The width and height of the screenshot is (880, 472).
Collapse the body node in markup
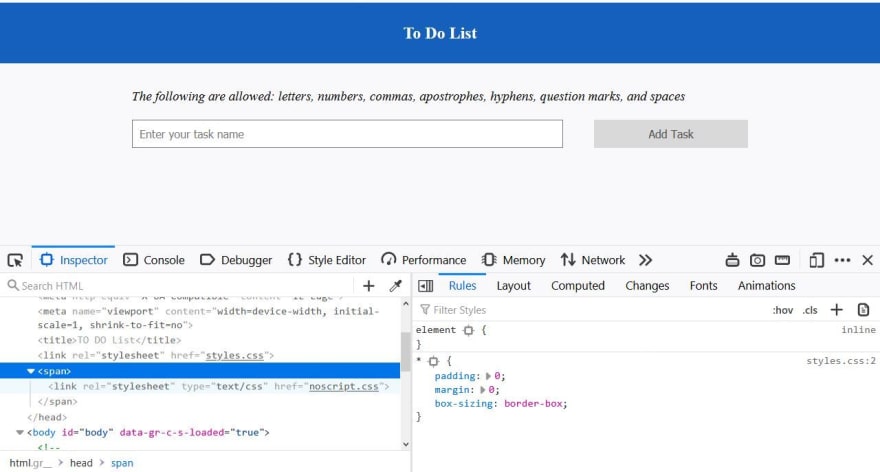[20, 433]
